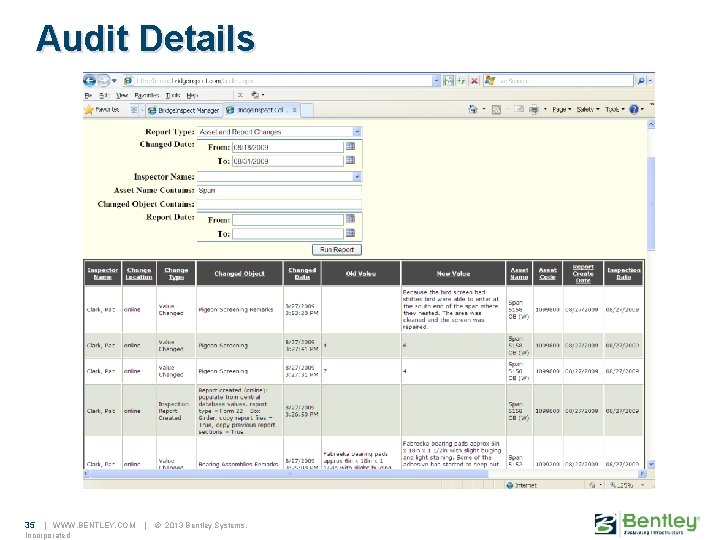Viewport: 720px width, 540px height.
Task: Click the Home icon in command bar
Action: point(472,109)
